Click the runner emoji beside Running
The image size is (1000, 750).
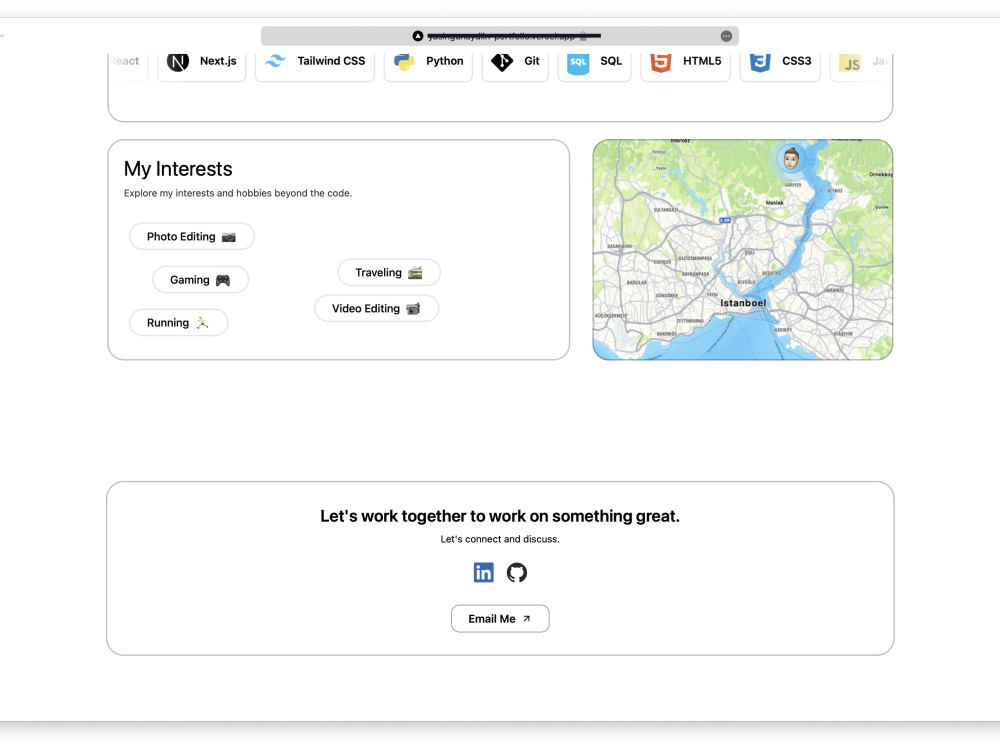[202, 323]
